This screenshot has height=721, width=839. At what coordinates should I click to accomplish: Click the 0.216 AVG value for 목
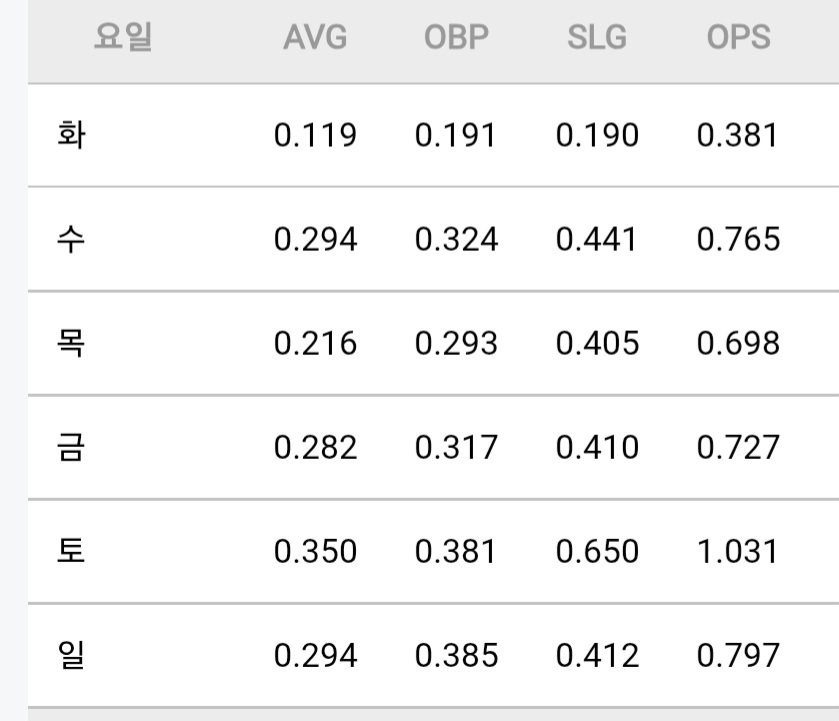pyautogui.click(x=315, y=343)
